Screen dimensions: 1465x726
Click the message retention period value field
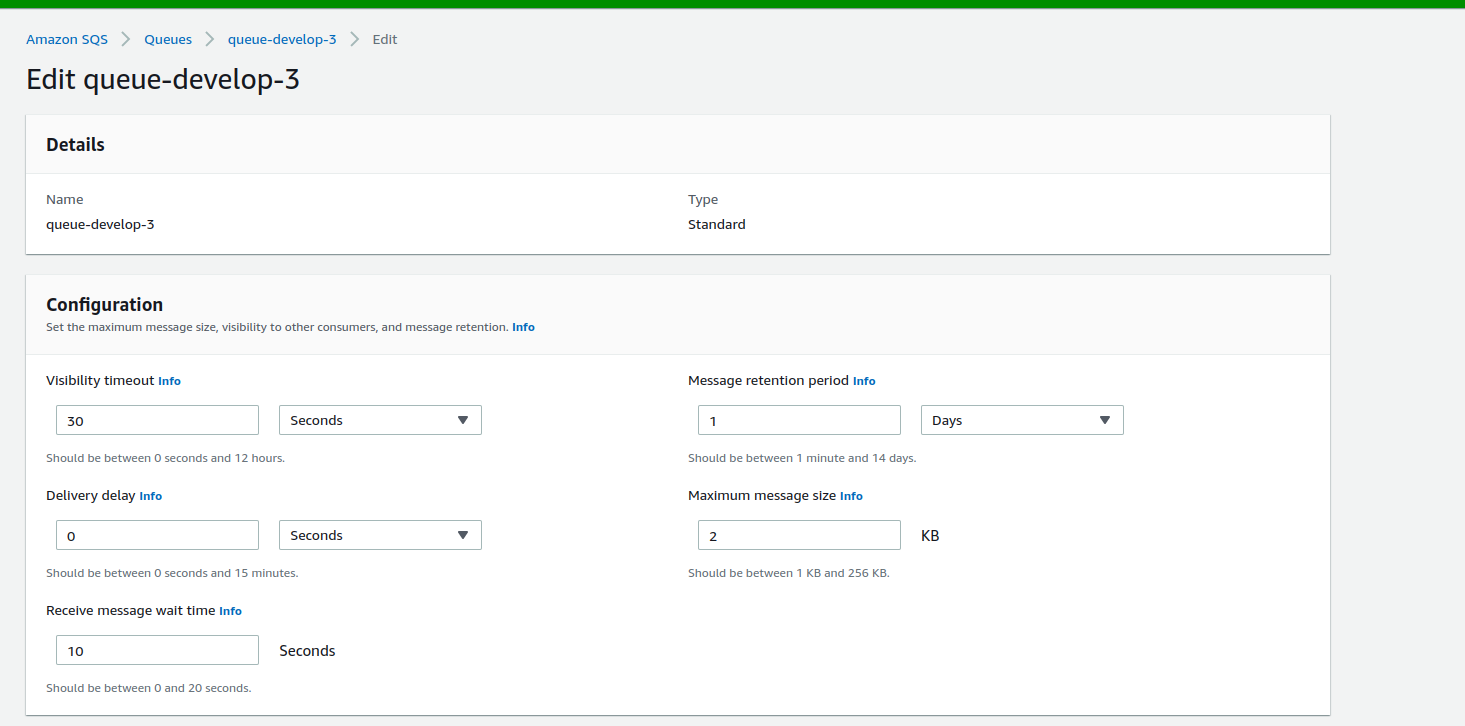tap(798, 420)
